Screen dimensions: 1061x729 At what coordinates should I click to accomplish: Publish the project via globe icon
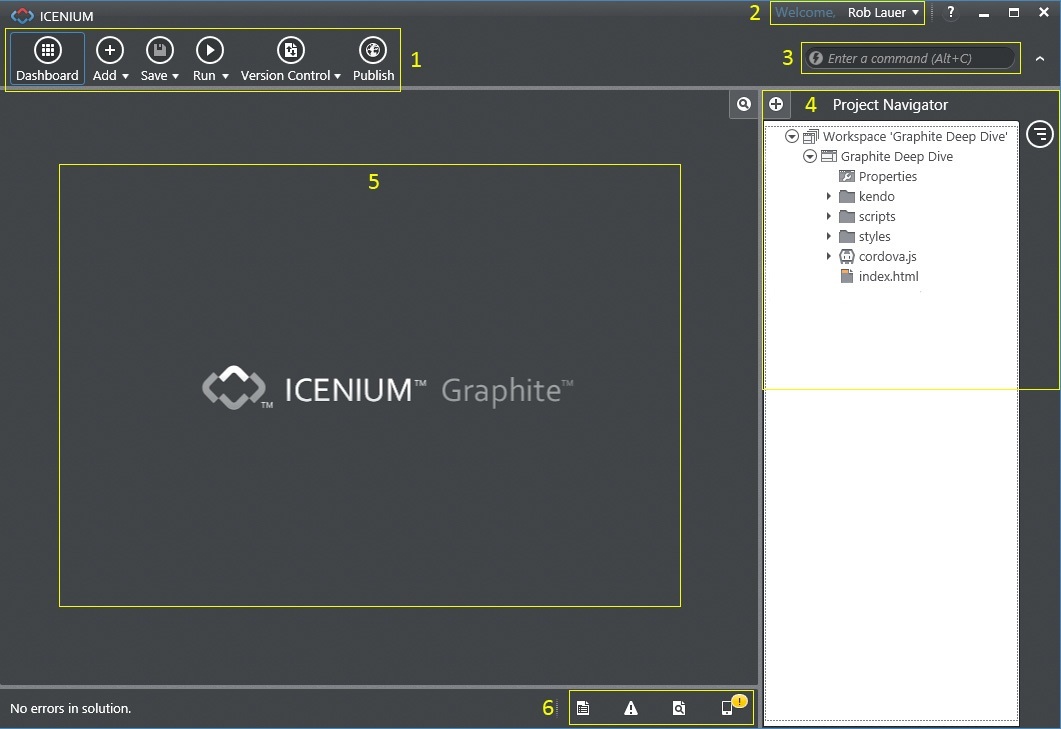(373, 50)
